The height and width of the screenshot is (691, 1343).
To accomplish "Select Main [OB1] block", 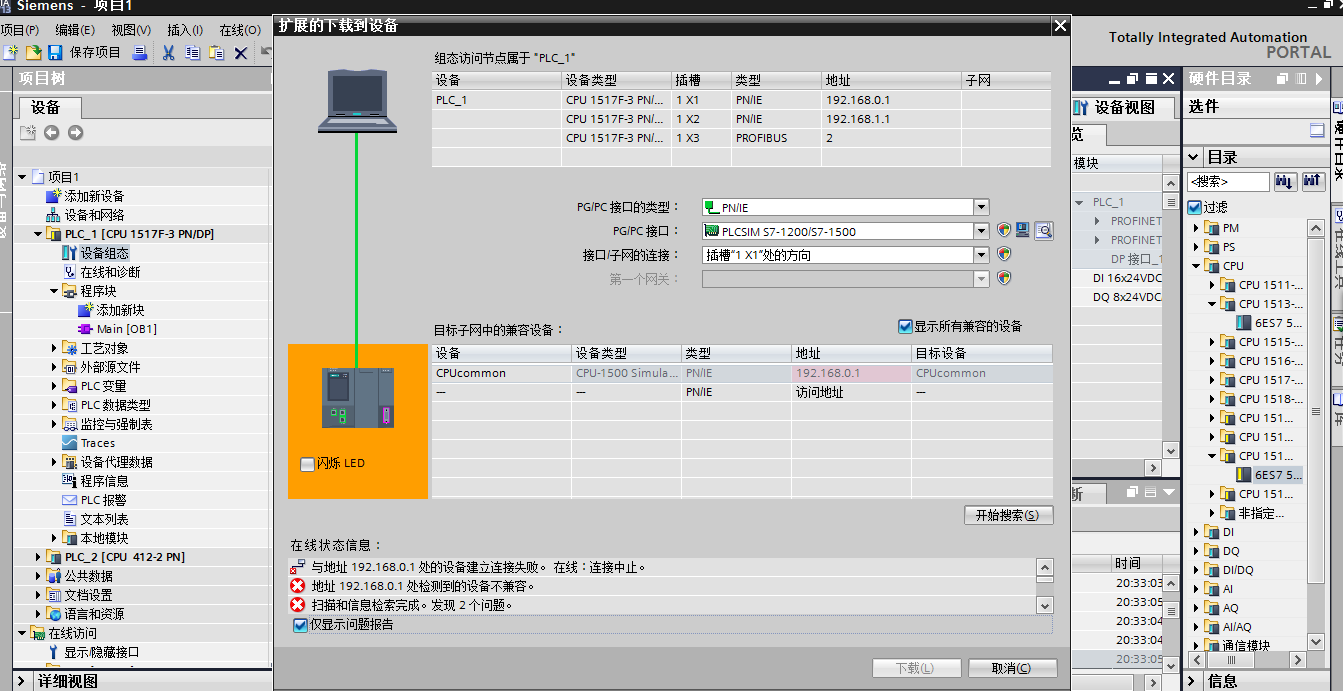I will click(x=126, y=329).
